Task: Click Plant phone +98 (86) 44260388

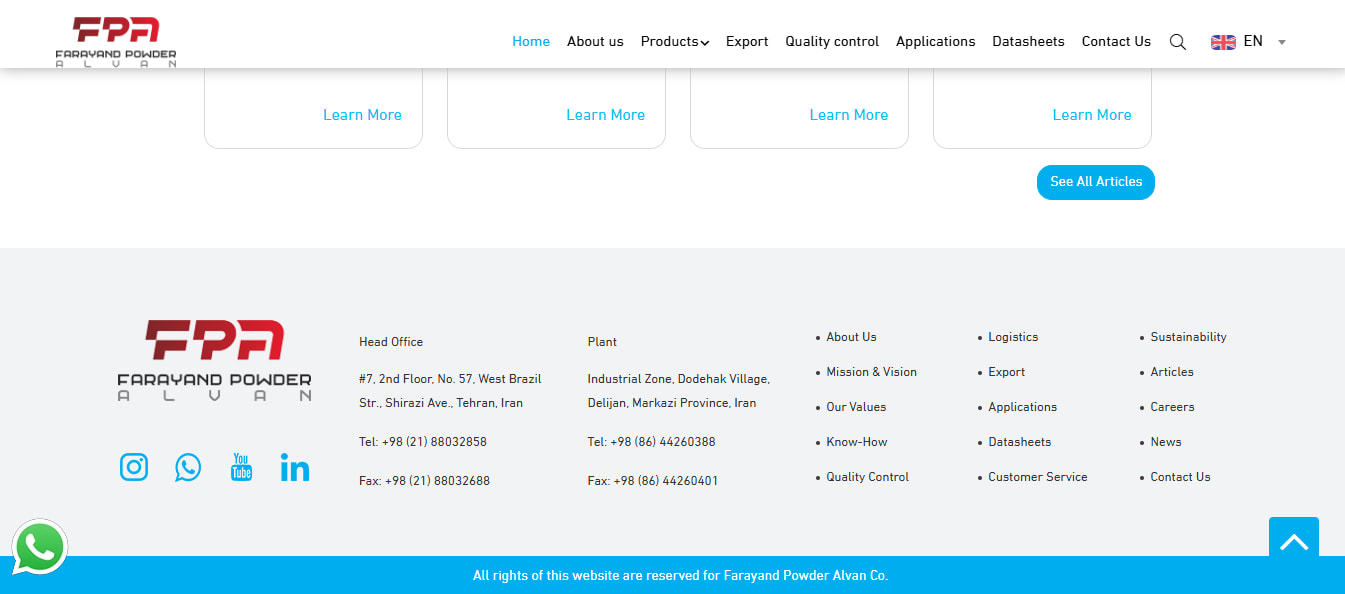Action: (x=652, y=442)
